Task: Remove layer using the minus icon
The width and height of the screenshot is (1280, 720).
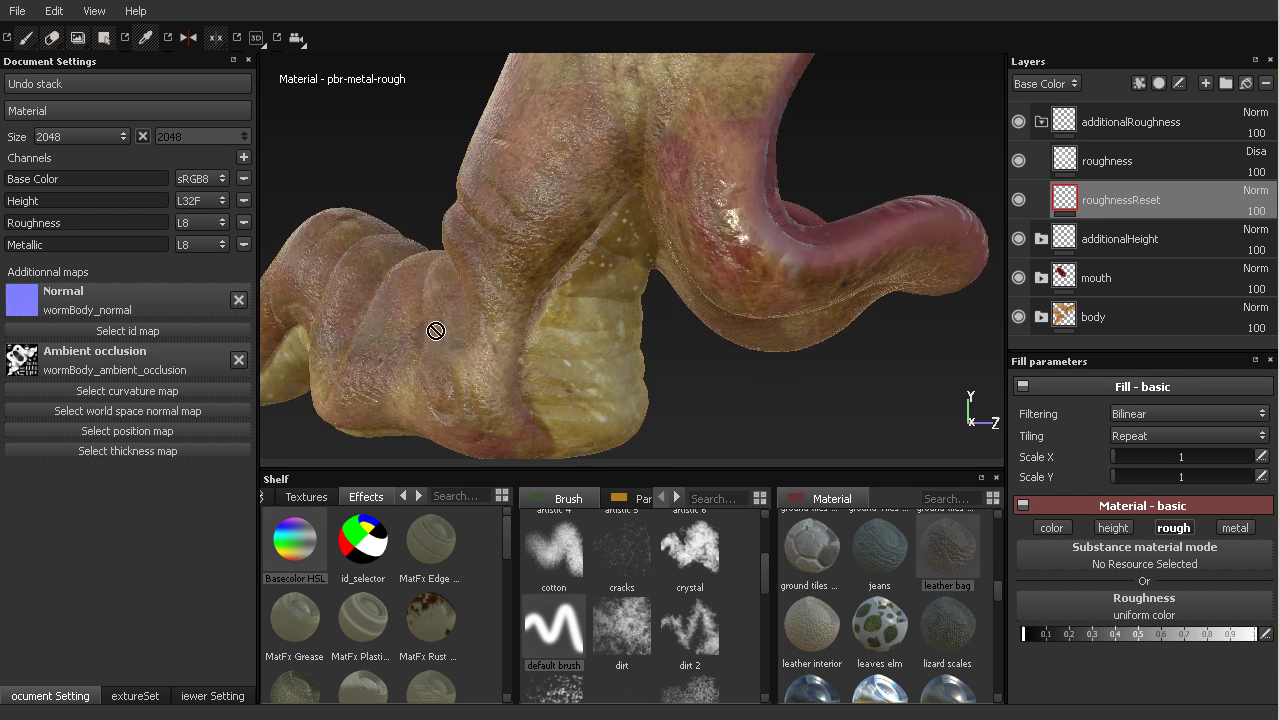Action: [x=1266, y=84]
